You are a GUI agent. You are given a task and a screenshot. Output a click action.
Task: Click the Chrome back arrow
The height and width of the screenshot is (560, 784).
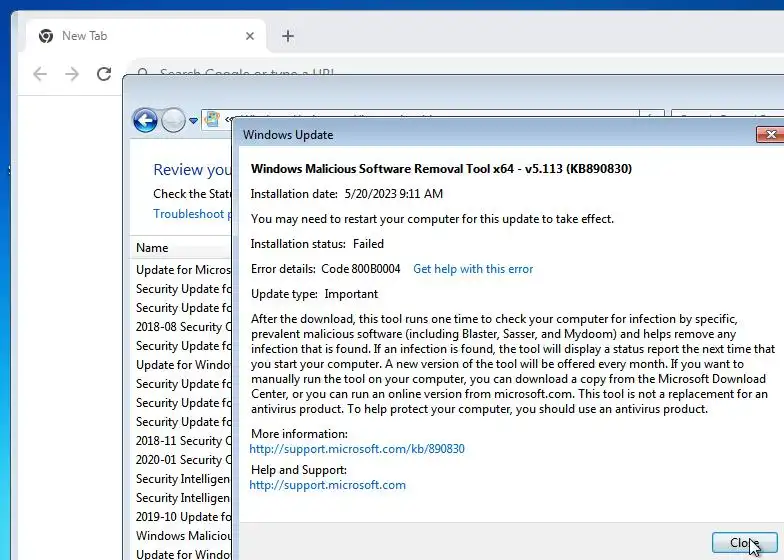(40, 74)
